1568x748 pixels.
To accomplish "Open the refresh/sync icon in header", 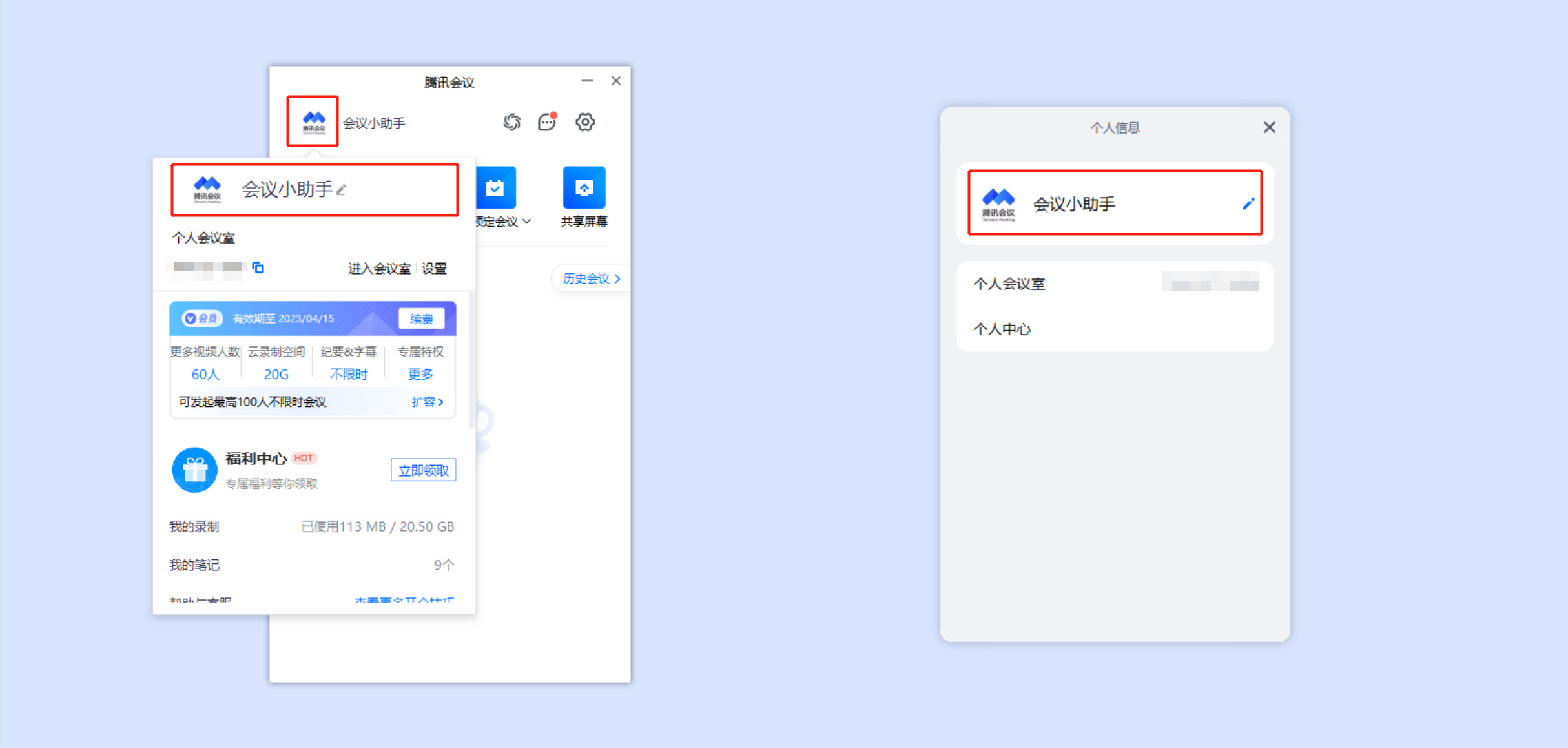I will (x=512, y=121).
